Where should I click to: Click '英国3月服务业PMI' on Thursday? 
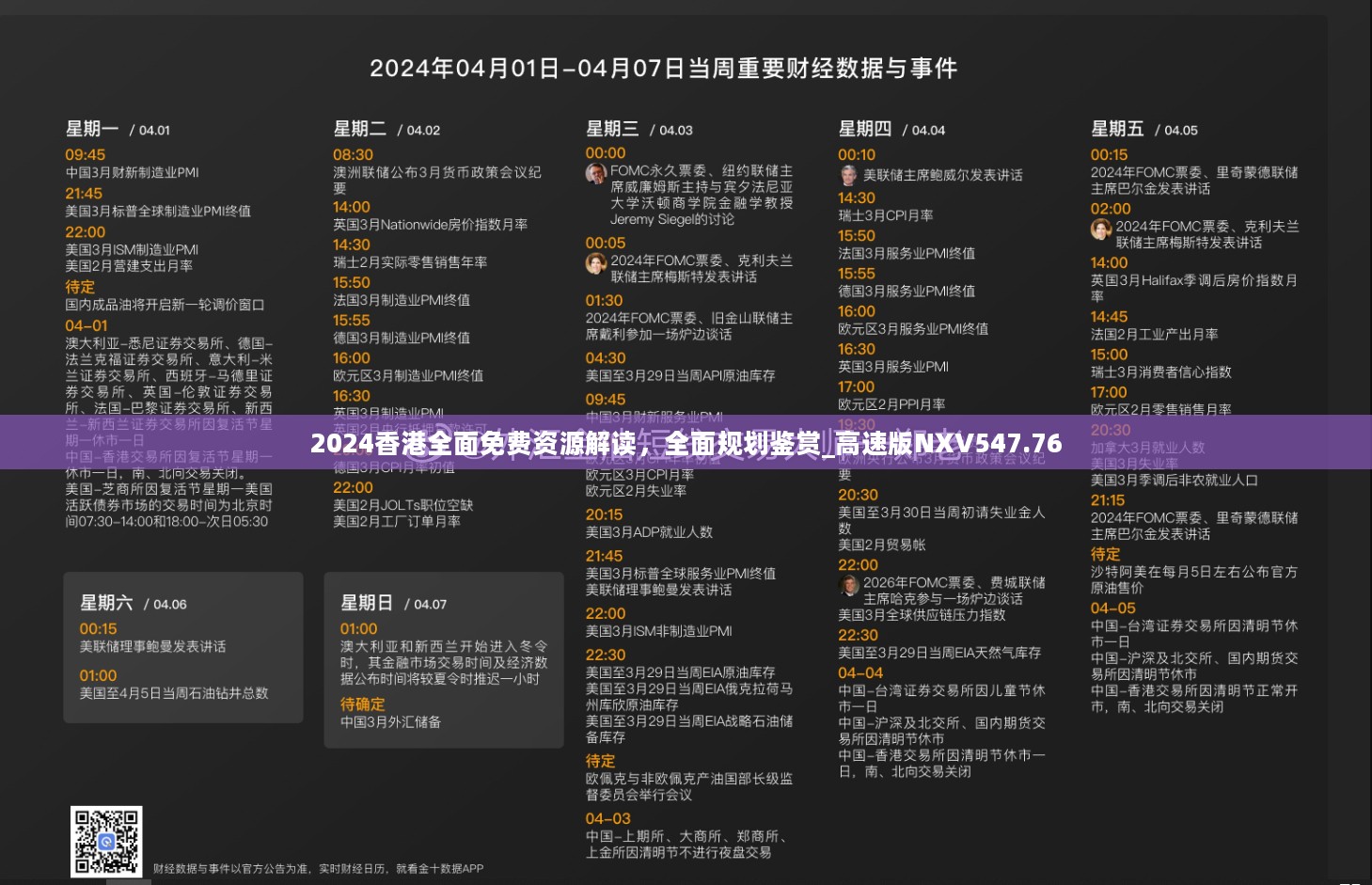(893, 367)
